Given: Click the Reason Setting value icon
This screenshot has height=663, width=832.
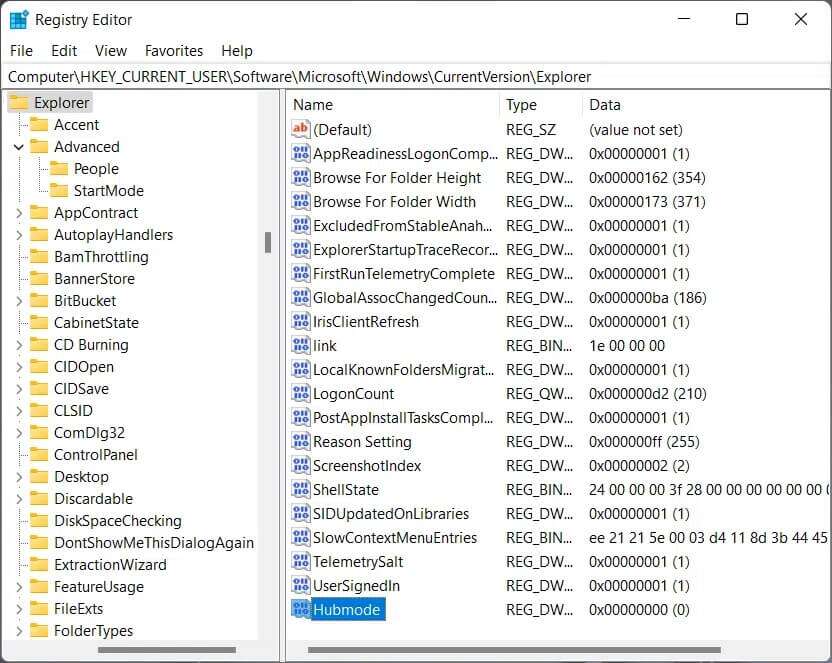Looking at the screenshot, I should point(300,441).
